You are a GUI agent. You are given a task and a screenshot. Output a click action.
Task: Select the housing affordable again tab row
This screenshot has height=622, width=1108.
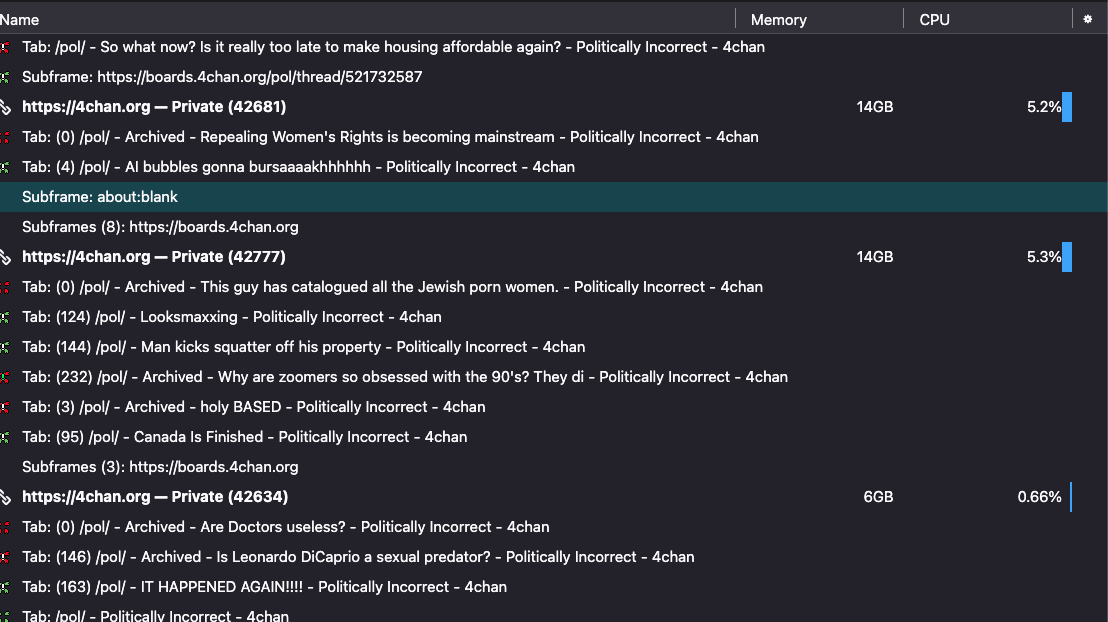click(x=393, y=47)
